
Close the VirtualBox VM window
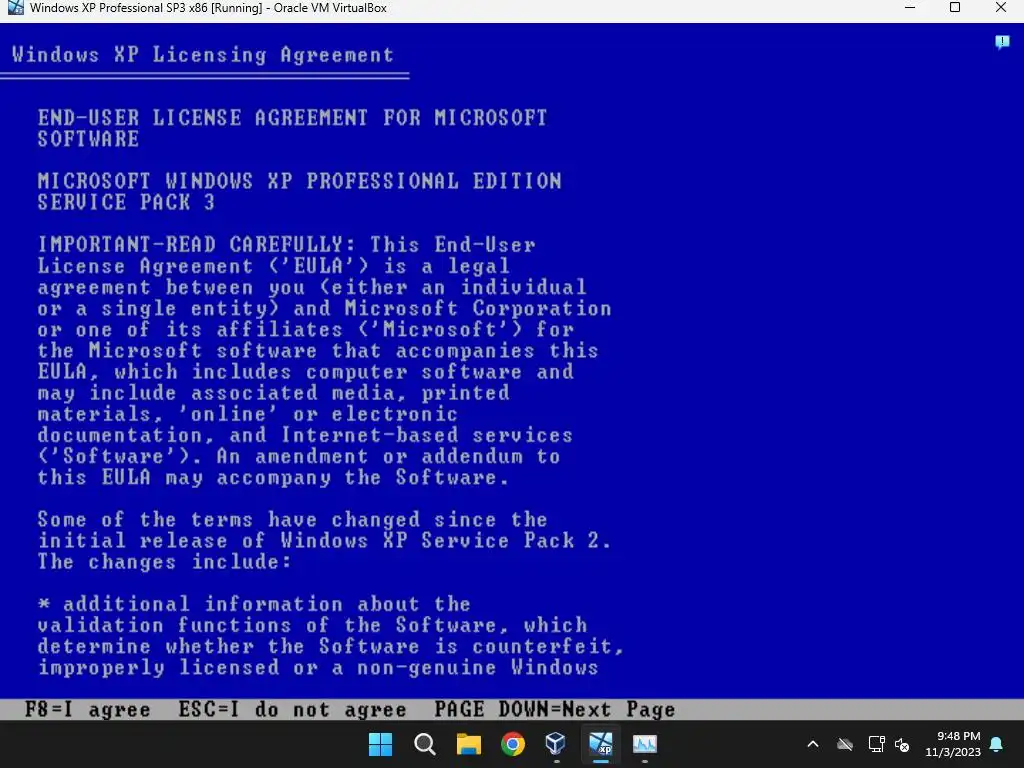[x=1000, y=8]
